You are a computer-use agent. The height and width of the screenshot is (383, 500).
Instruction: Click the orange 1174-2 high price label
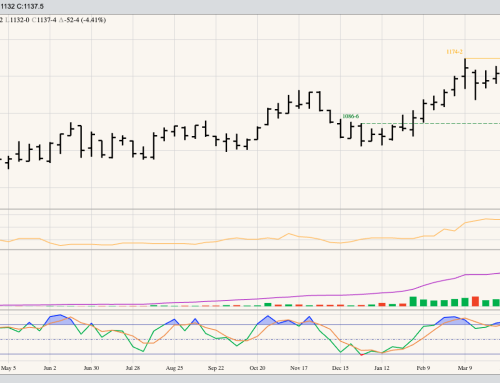tap(454, 52)
